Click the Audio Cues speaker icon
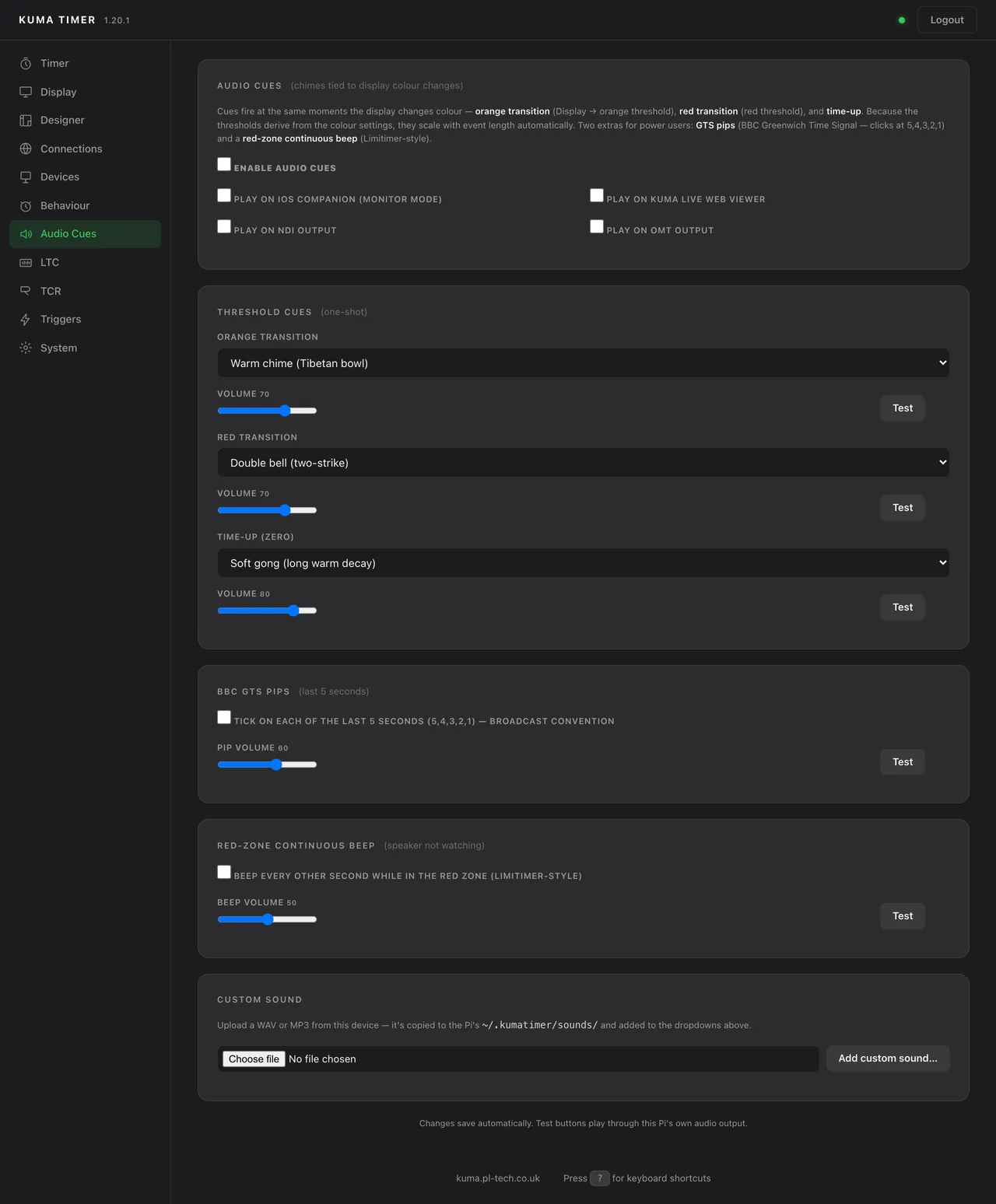996x1204 pixels. 26,234
